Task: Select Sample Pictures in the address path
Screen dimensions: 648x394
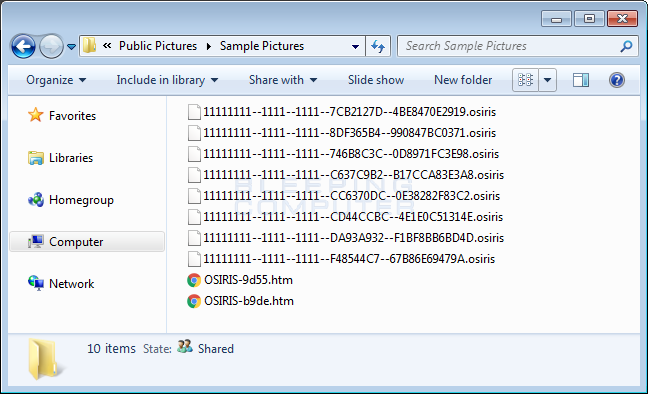Action: pos(262,46)
